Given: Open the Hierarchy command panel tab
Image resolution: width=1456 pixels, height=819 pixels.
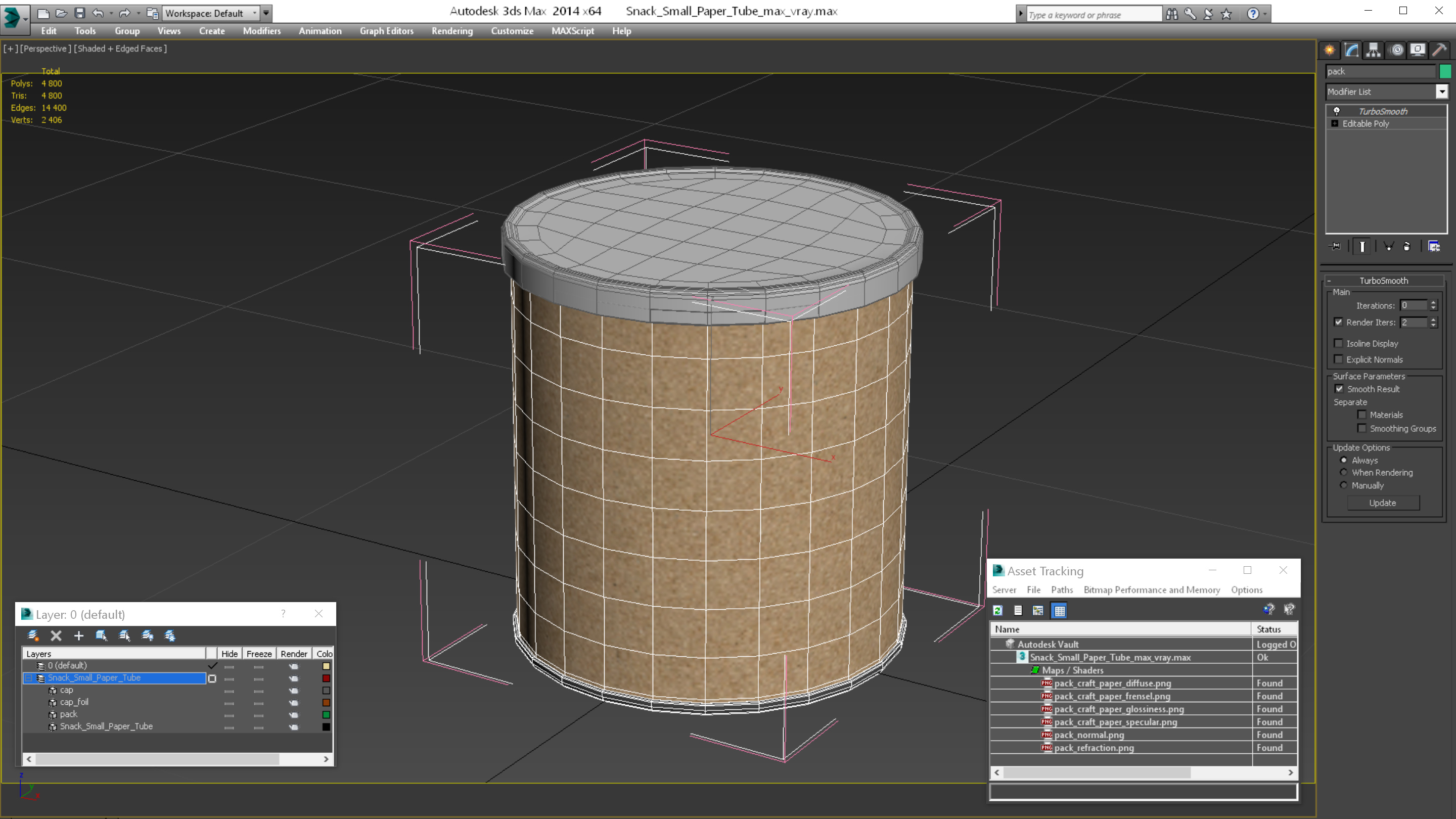Looking at the screenshot, I should pos(1374,51).
